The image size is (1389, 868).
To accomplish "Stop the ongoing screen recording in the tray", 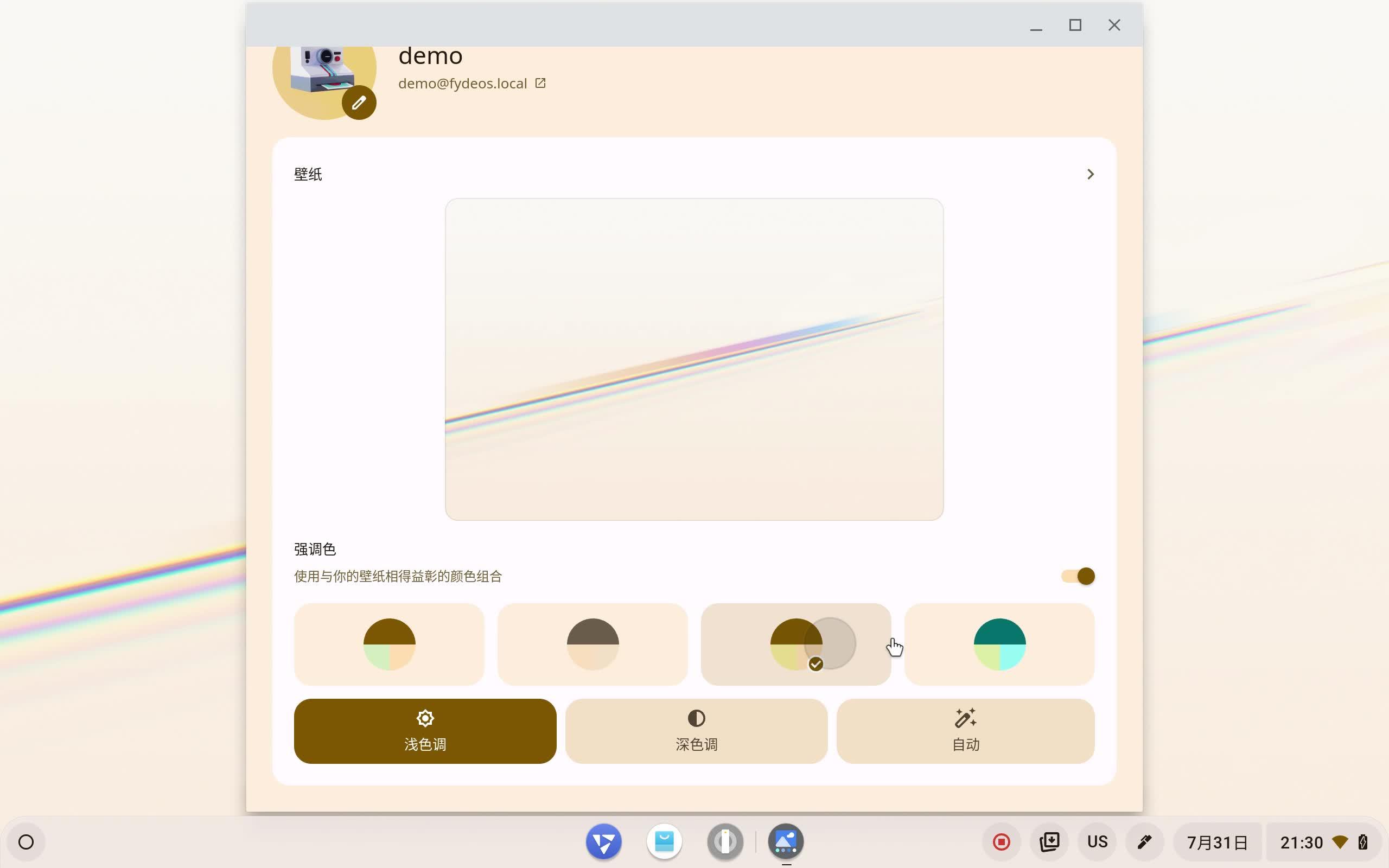I will [x=1001, y=841].
